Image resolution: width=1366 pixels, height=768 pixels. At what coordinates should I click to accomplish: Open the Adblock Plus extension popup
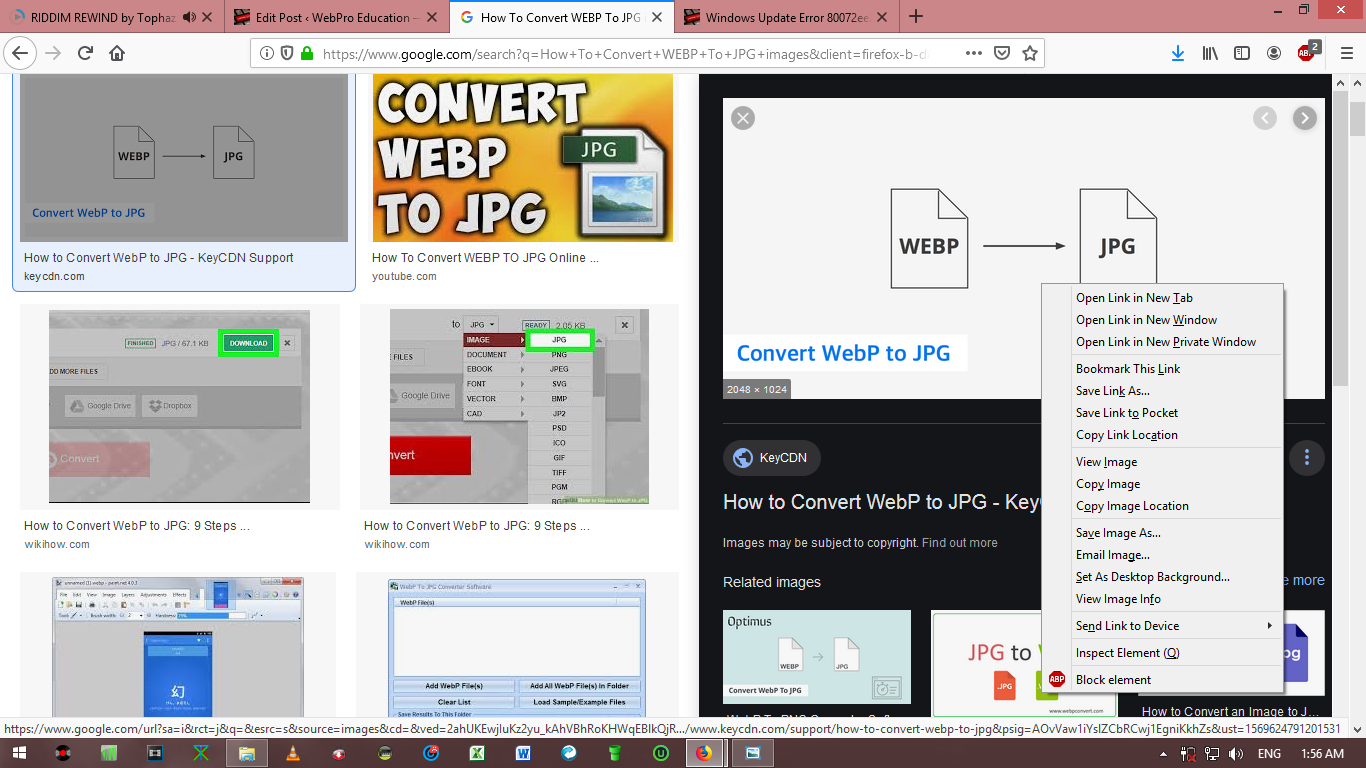1308,52
